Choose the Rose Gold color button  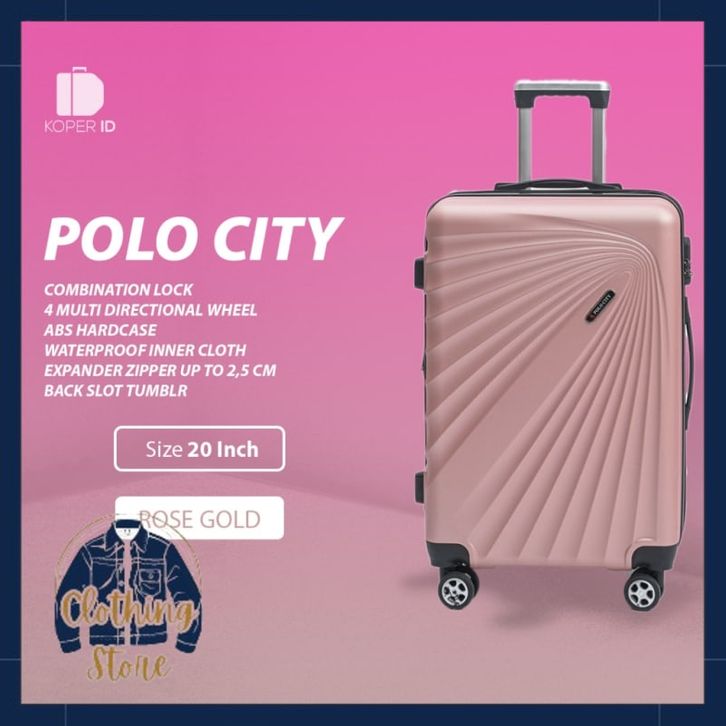200,518
